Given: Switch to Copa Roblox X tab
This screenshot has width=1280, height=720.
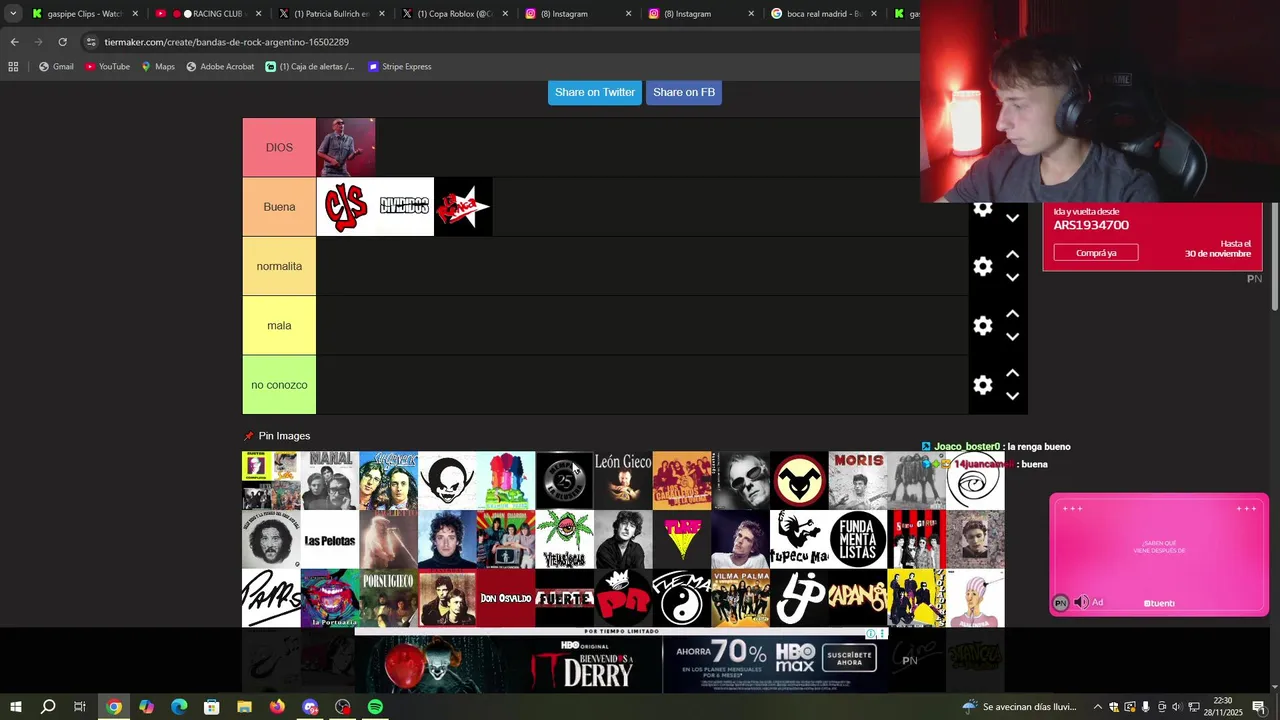Looking at the screenshot, I should (x=455, y=14).
